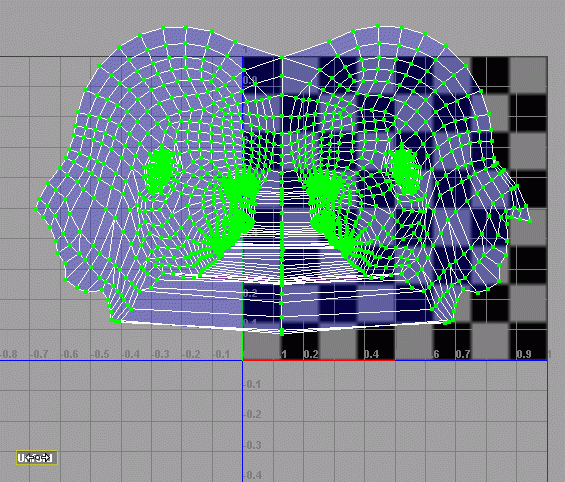This screenshot has width=565, height=482.
Task: Click the 0.4 label on the horizontal axis
Action: pos(372,354)
